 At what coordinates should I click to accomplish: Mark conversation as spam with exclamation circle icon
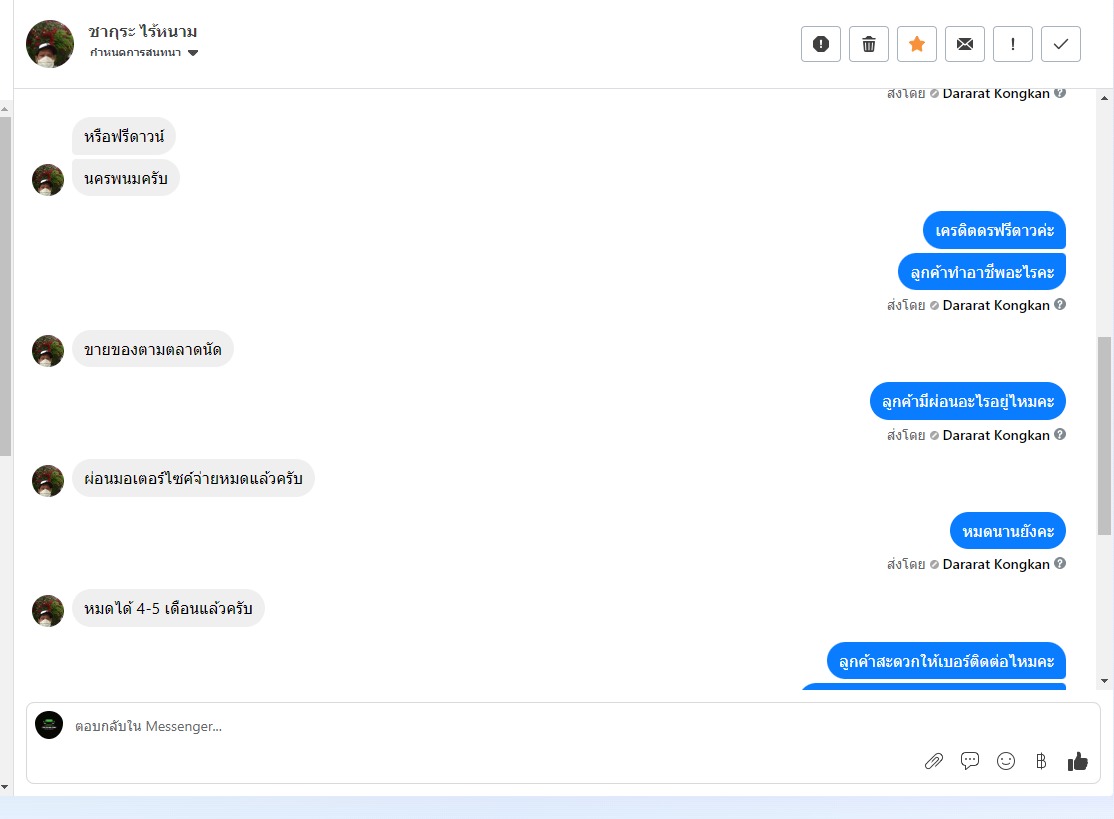pos(821,44)
